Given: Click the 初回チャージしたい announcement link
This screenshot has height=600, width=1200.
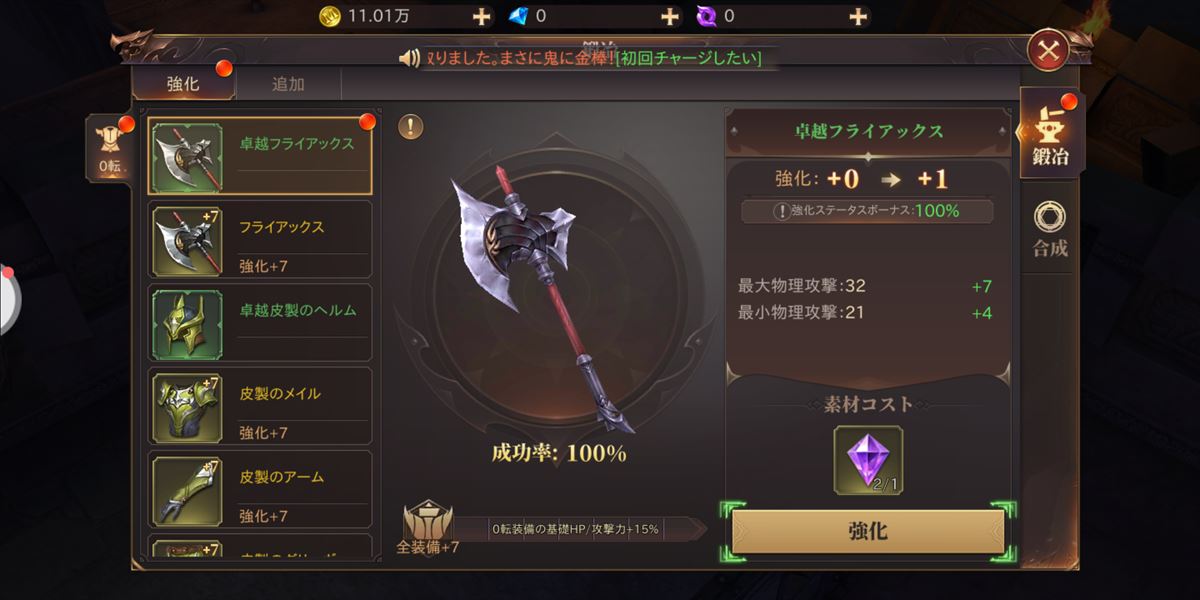Looking at the screenshot, I should click(689, 58).
